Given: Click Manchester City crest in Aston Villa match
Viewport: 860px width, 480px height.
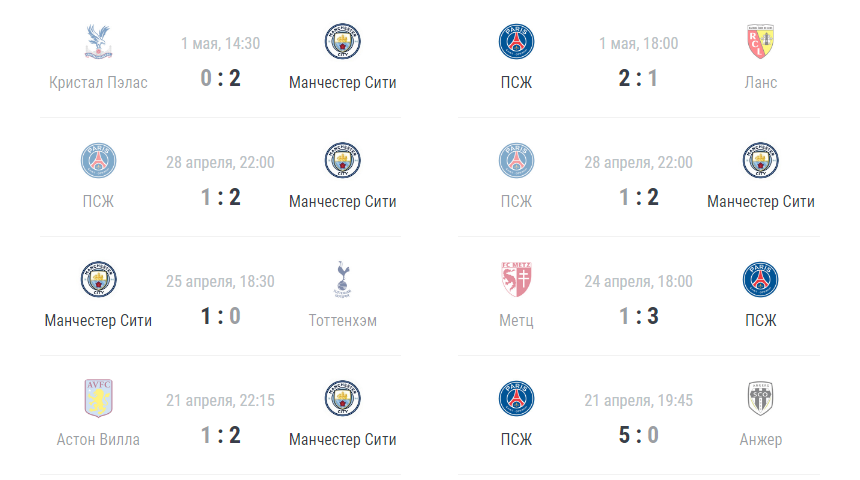Looking at the screenshot, I should 342,399.
